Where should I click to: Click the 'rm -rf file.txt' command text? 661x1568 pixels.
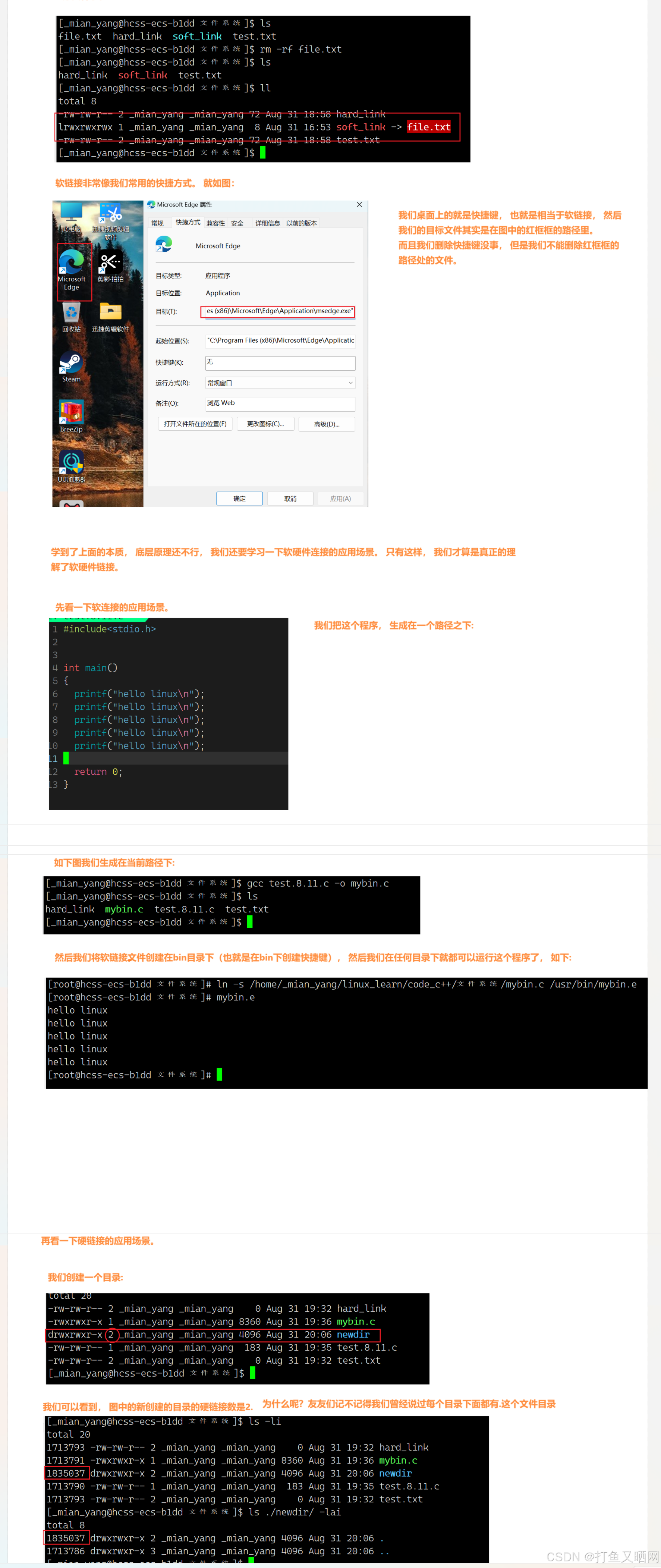pos(301,49)
